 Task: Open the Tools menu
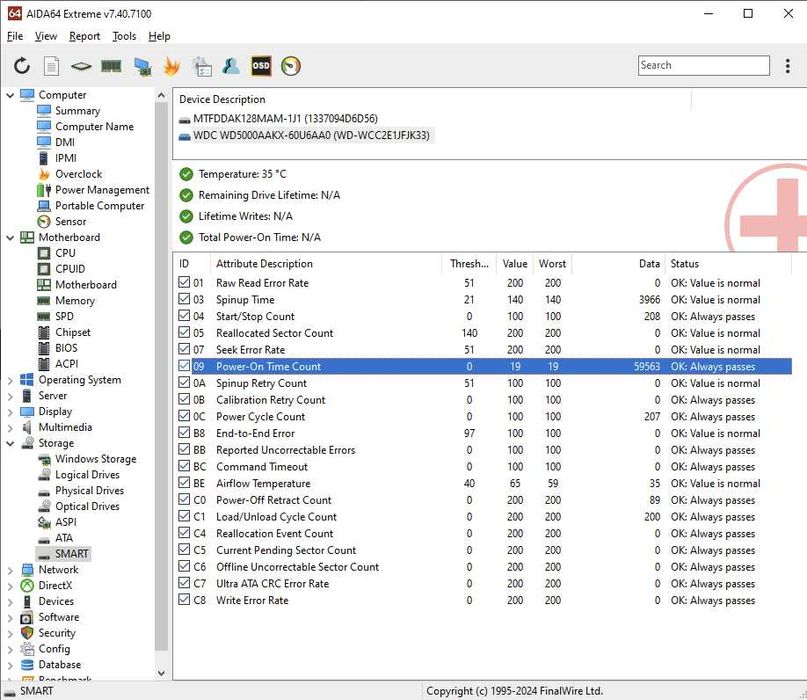click(x=124, y=36)
